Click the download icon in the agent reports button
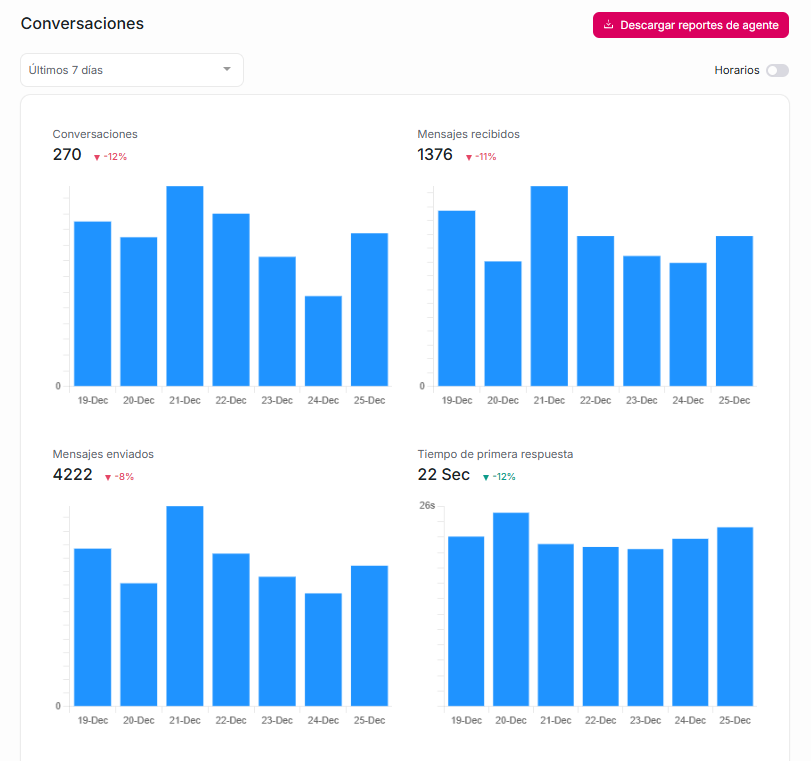Viewport: 811px width, 761px height. pos(608,25)
